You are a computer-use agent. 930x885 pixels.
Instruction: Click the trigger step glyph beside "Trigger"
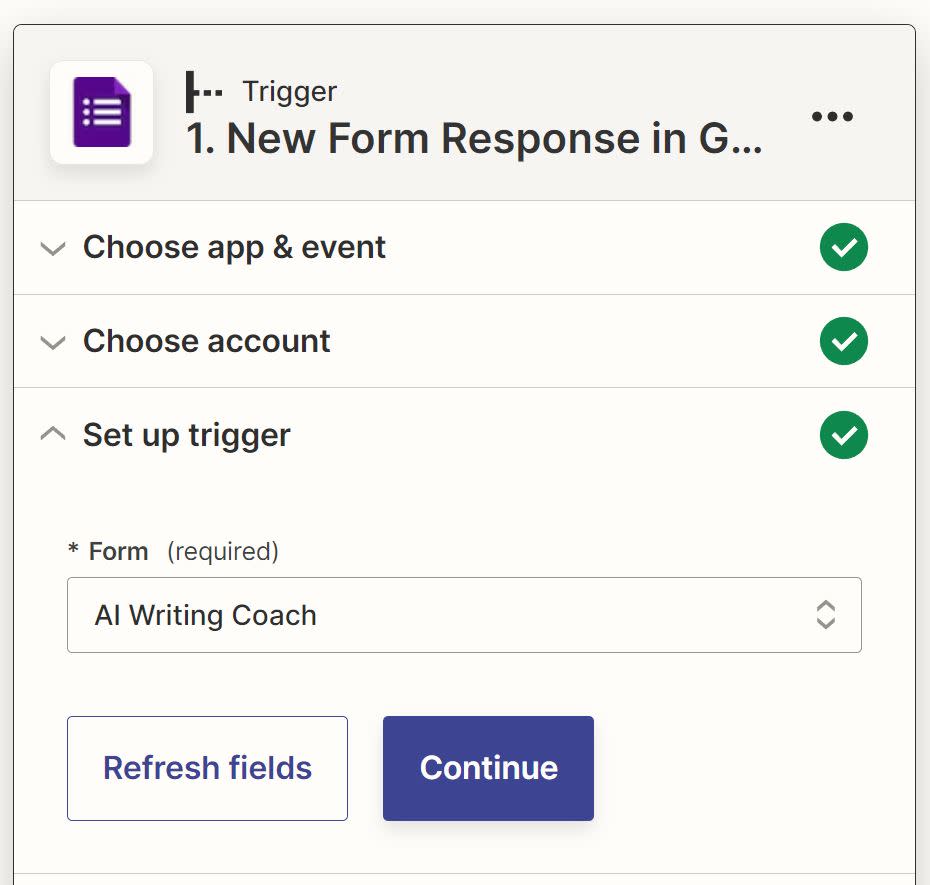[x=204, y=92]
